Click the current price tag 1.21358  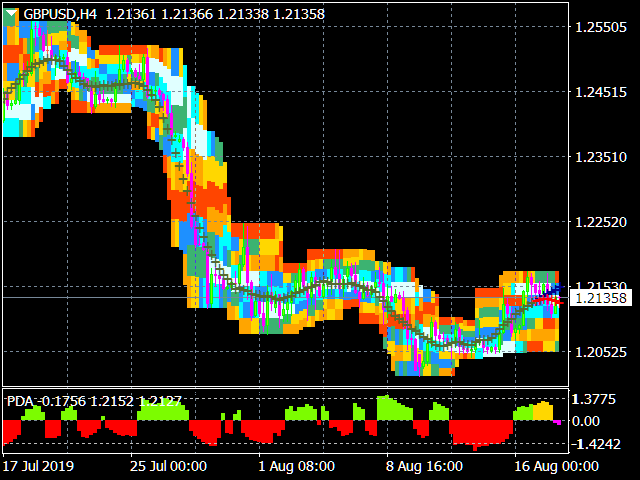click(x=600, y=298)
